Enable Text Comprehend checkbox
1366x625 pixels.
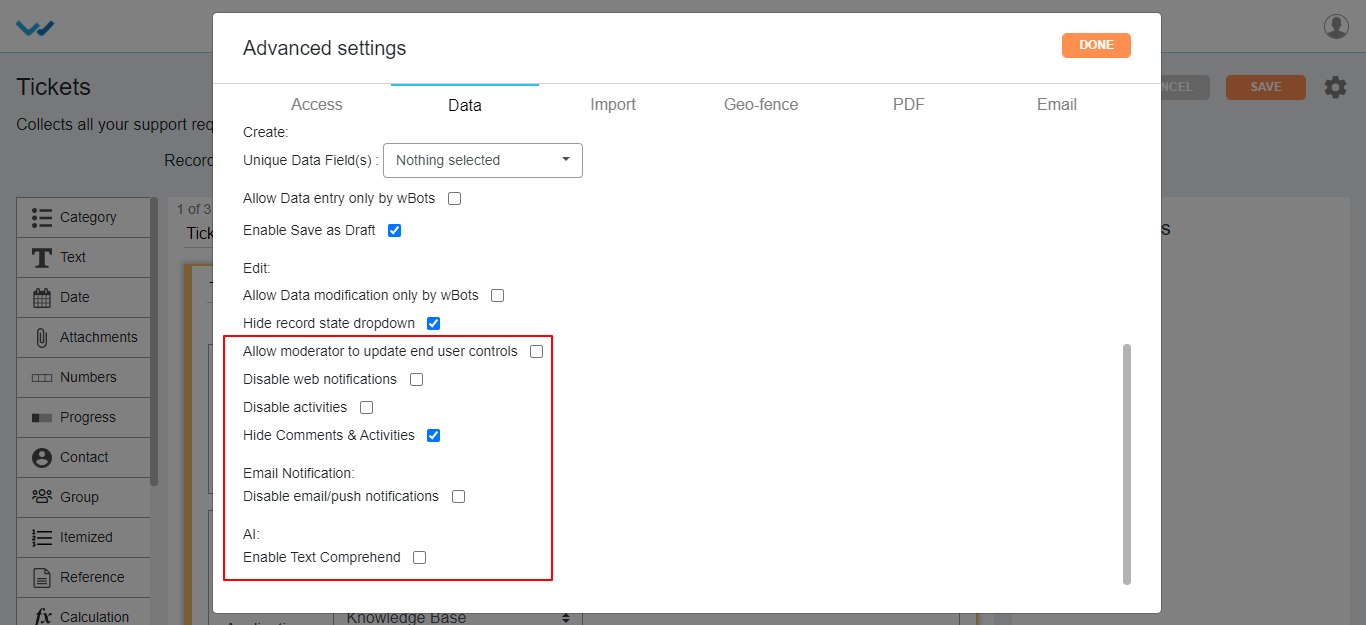click(x=419, y=557)
